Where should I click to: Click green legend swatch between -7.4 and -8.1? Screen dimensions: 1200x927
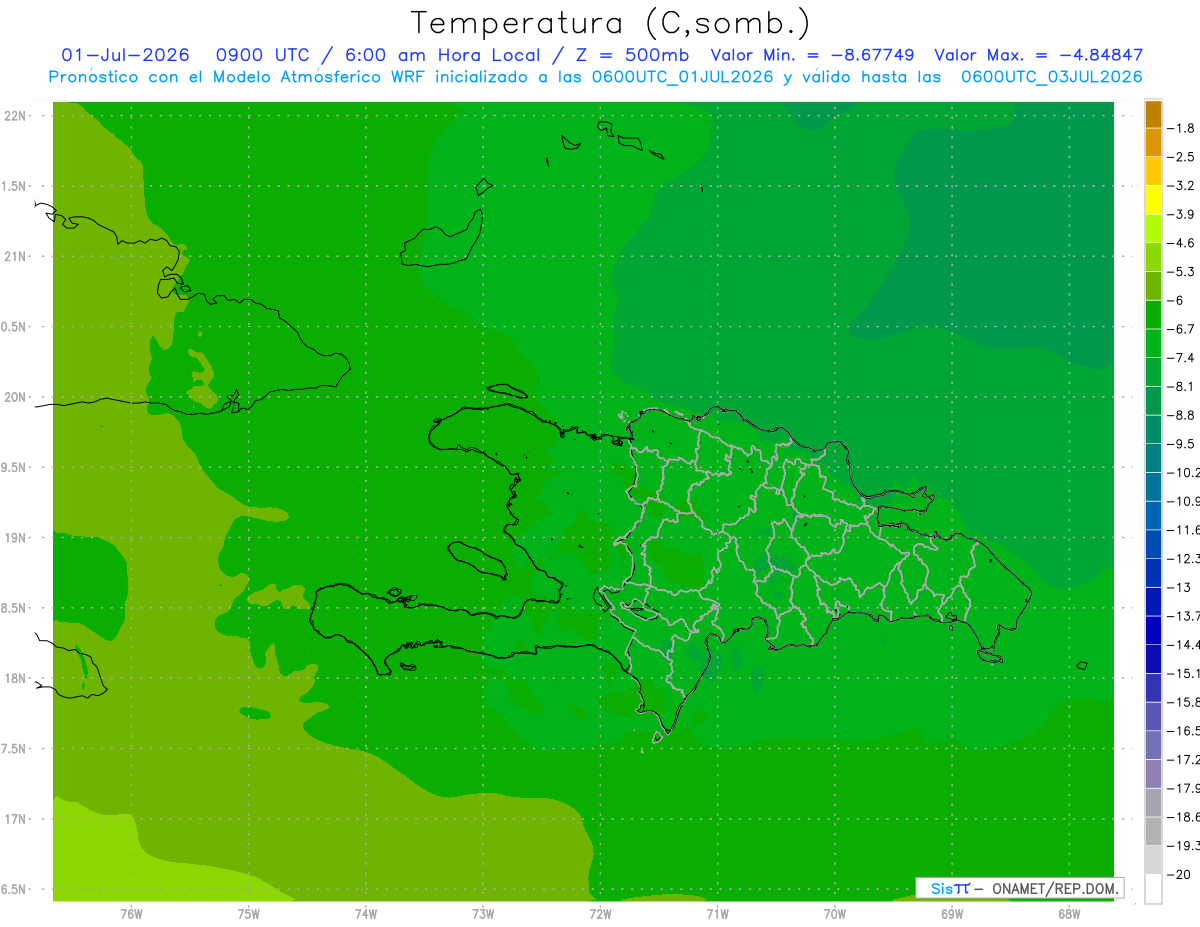[1153, 372]
